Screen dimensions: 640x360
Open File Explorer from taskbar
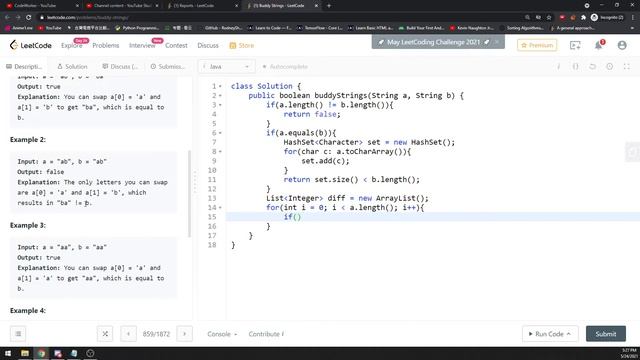coord(25,353)
